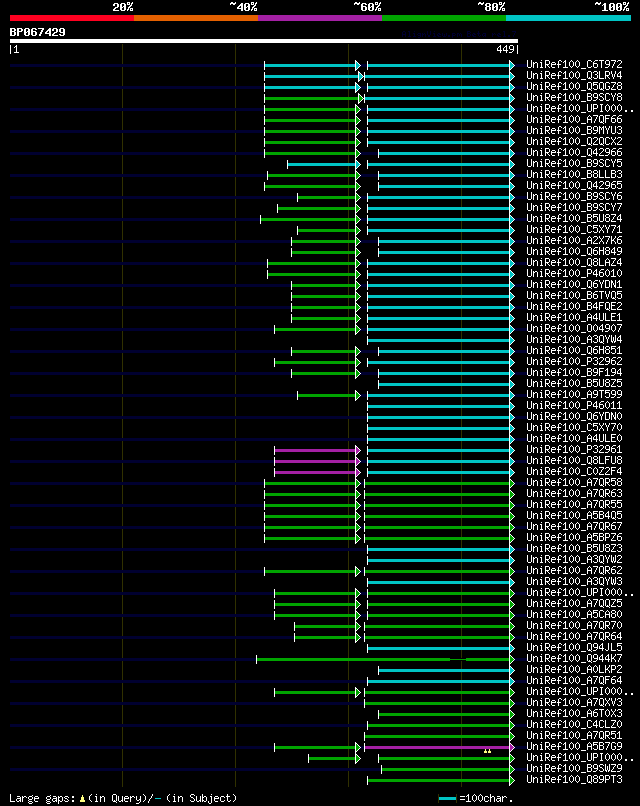
Task: Select the UniRef100_A5CA80 label
Action: [574, 615]
